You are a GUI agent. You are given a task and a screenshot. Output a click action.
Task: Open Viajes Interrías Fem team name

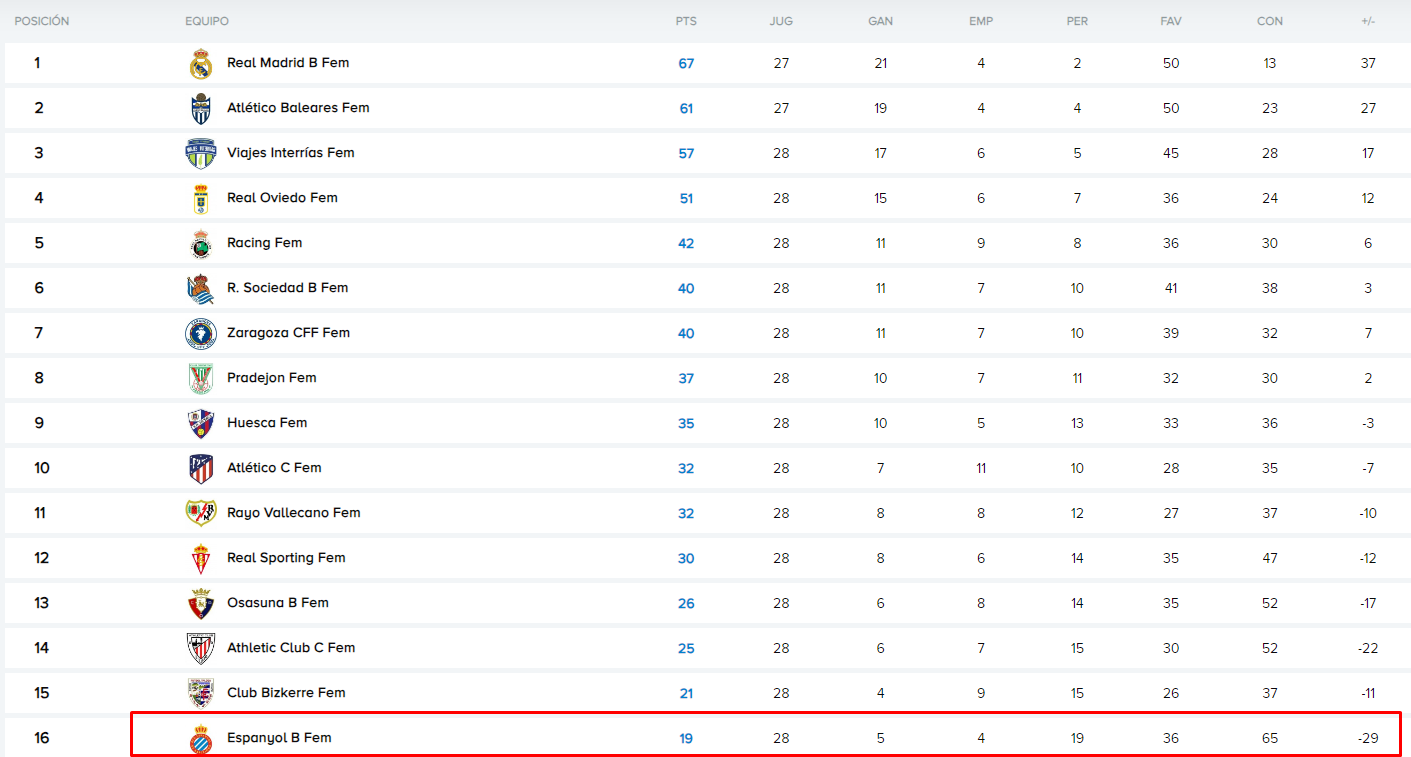(290, 153)
